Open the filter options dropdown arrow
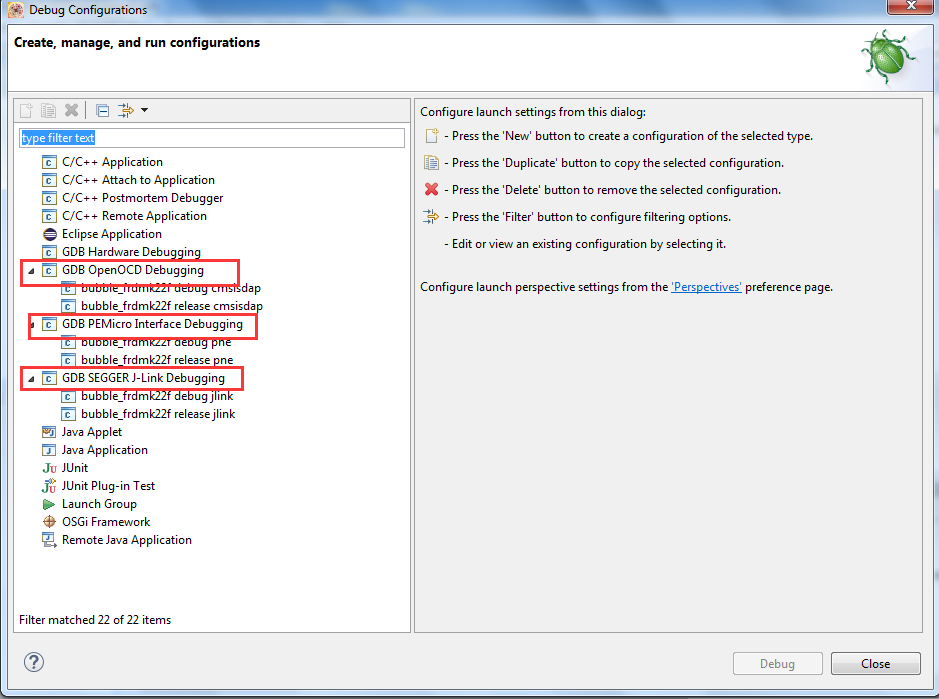Viewport: 939px width, 699px height. click(x=144, y=110)
